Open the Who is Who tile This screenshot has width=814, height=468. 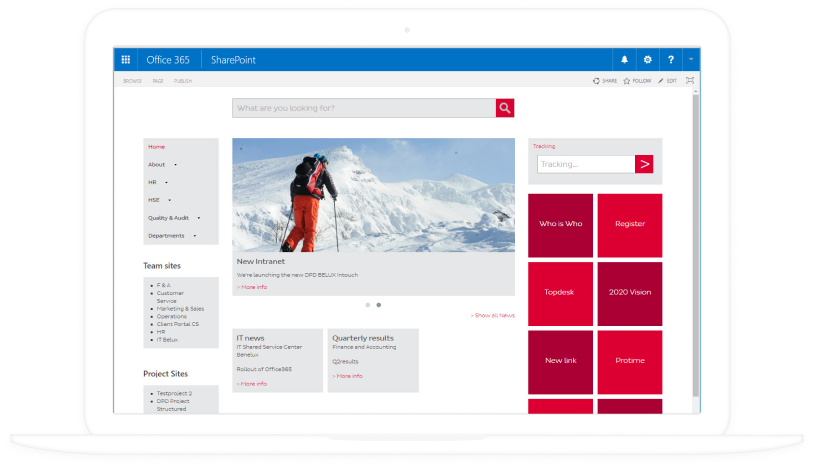tap(560, 225)
